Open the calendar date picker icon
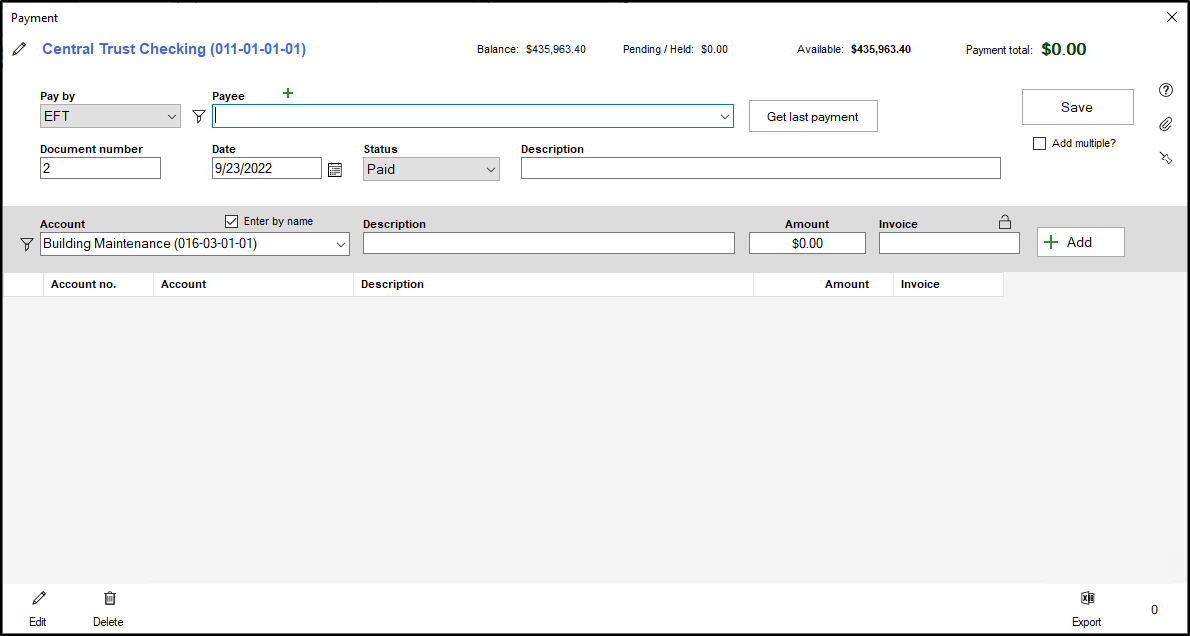1190x636 pixels. point(335,169)
